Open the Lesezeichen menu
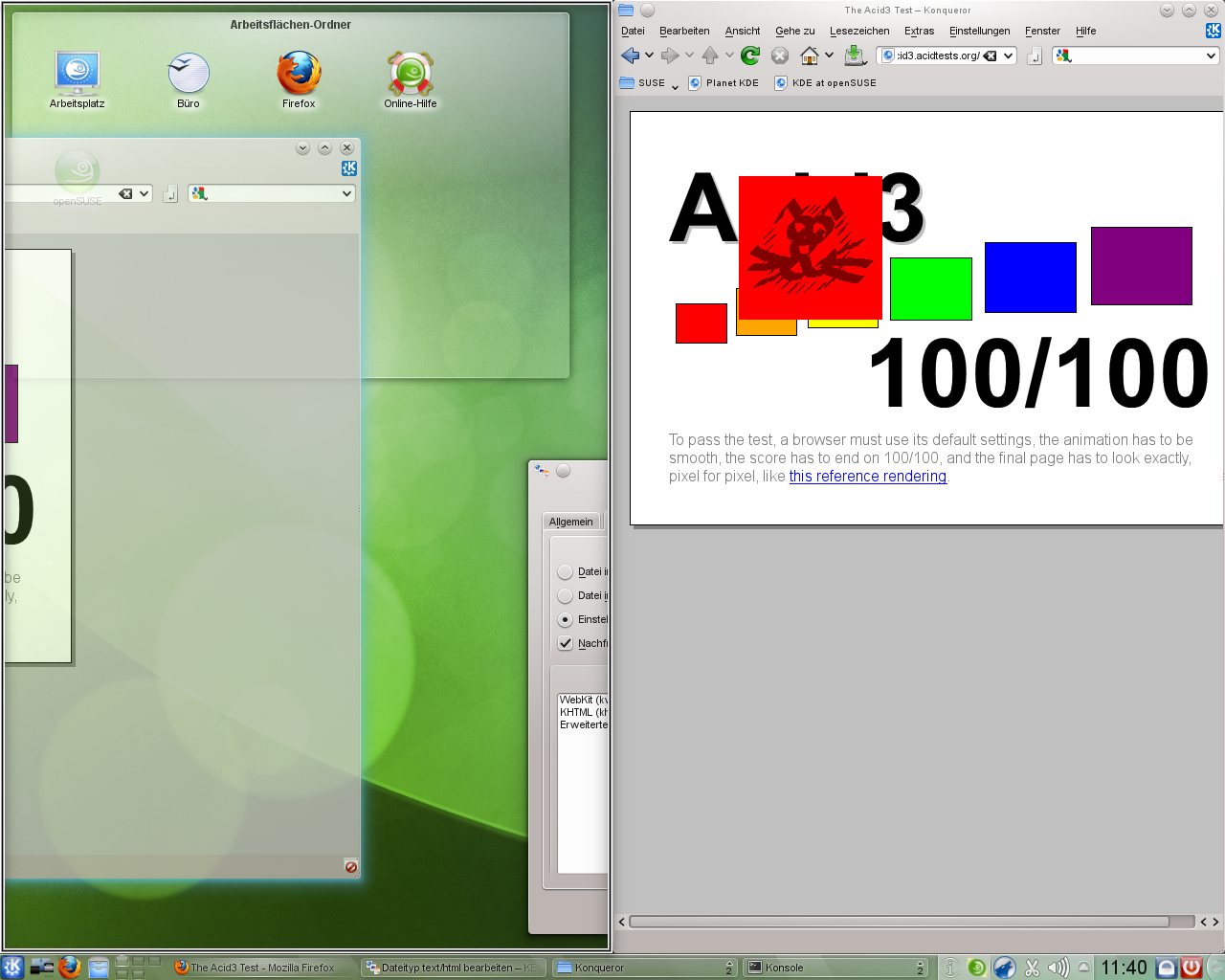The height and width of the screenshot is (980, 1225). [858, 31]
